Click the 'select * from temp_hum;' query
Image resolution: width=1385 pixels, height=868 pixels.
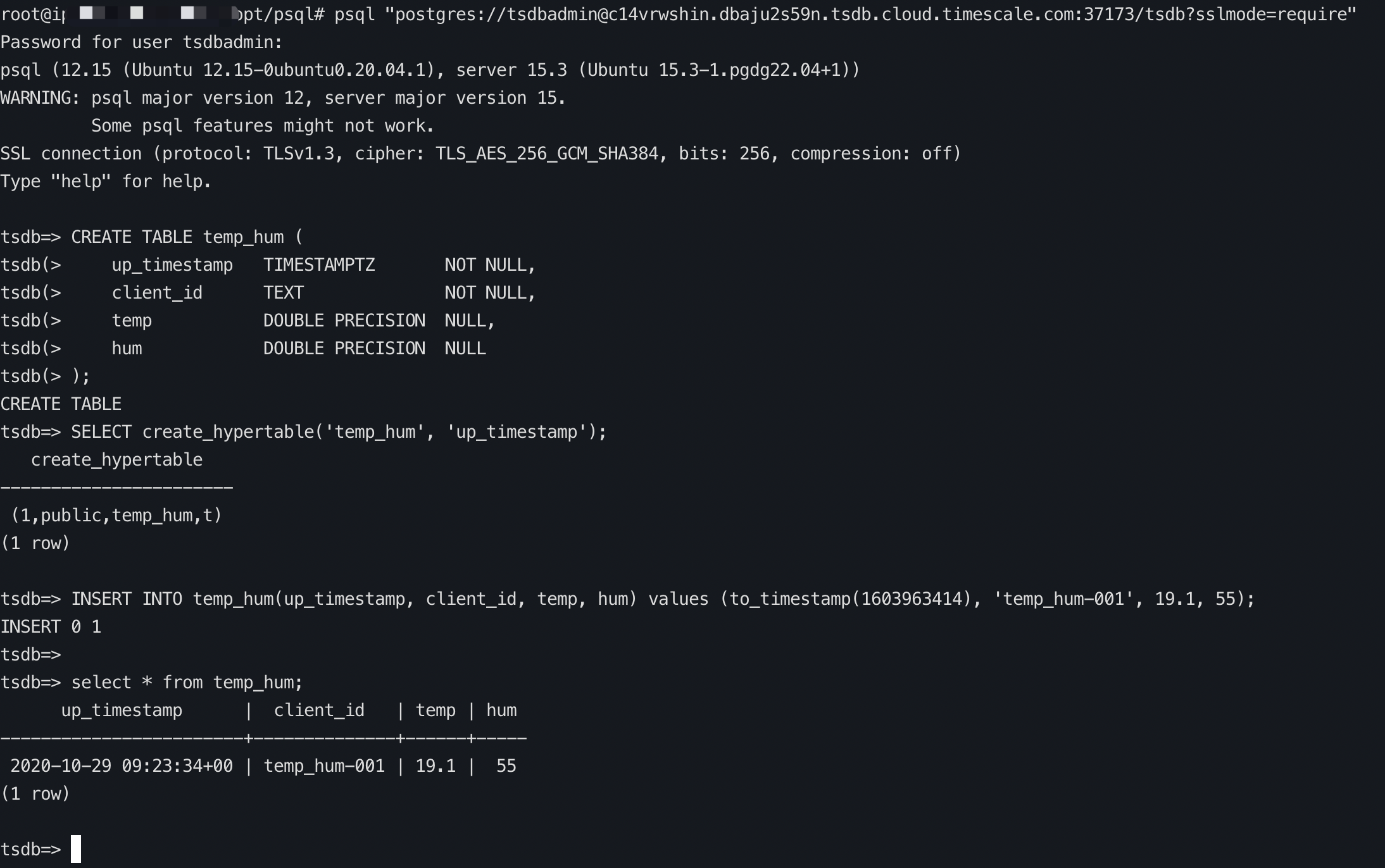187,683
